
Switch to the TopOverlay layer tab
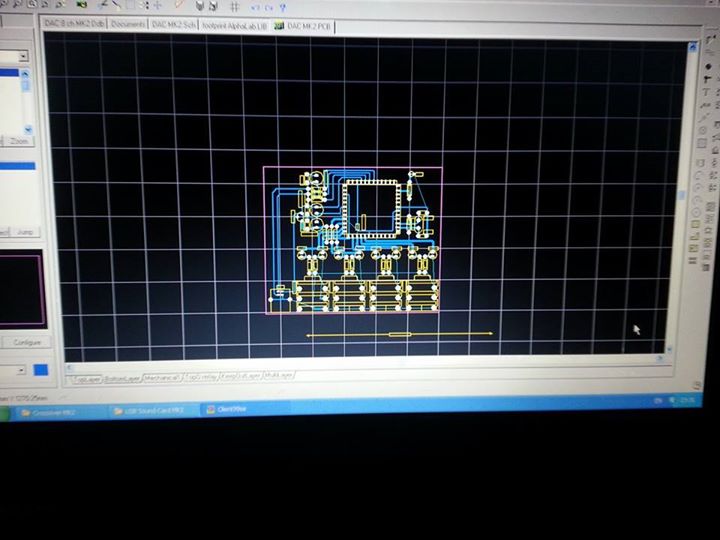tap(201, 377)
